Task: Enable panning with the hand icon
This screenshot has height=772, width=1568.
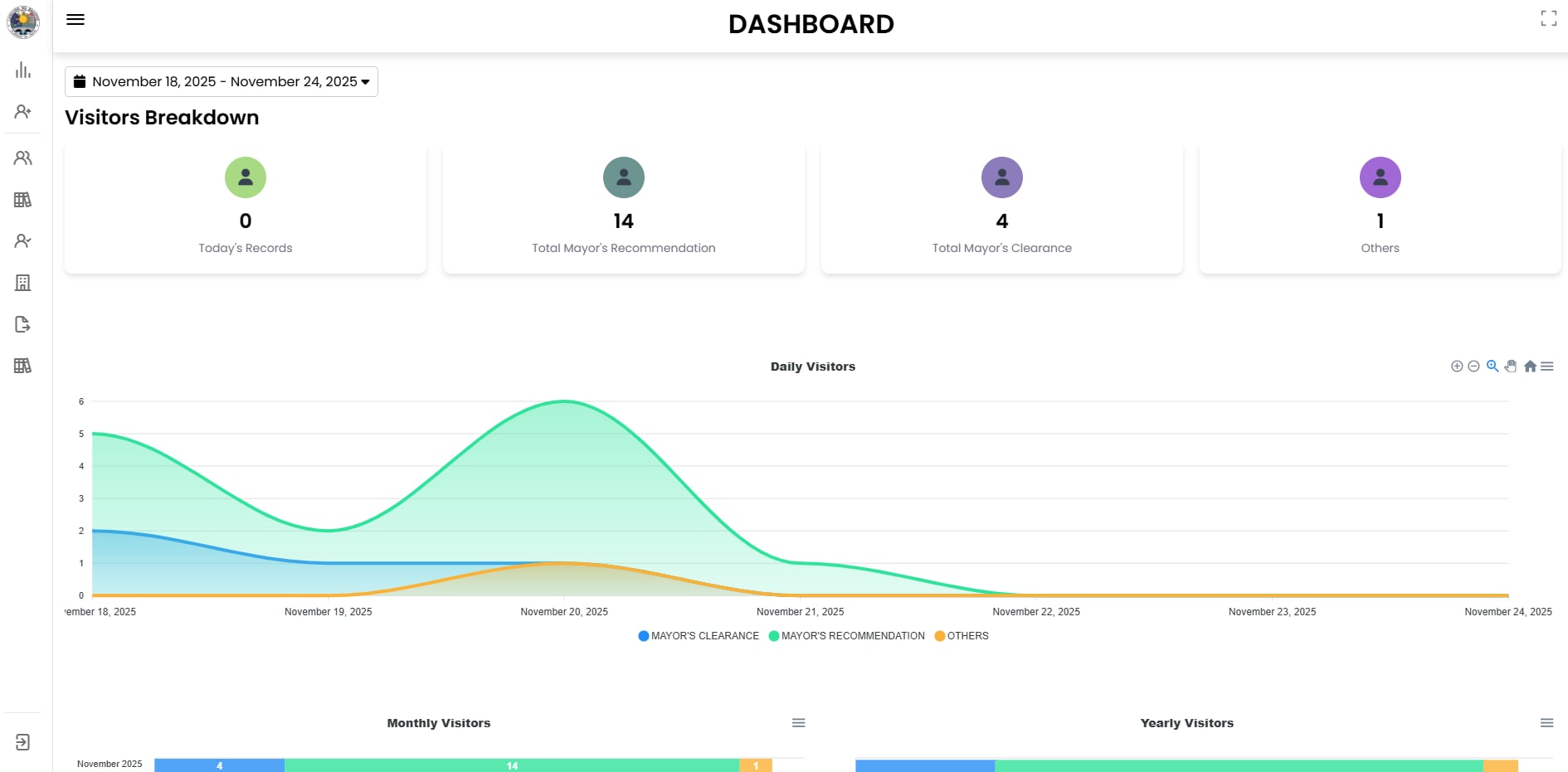Action: coord(1511,366)
